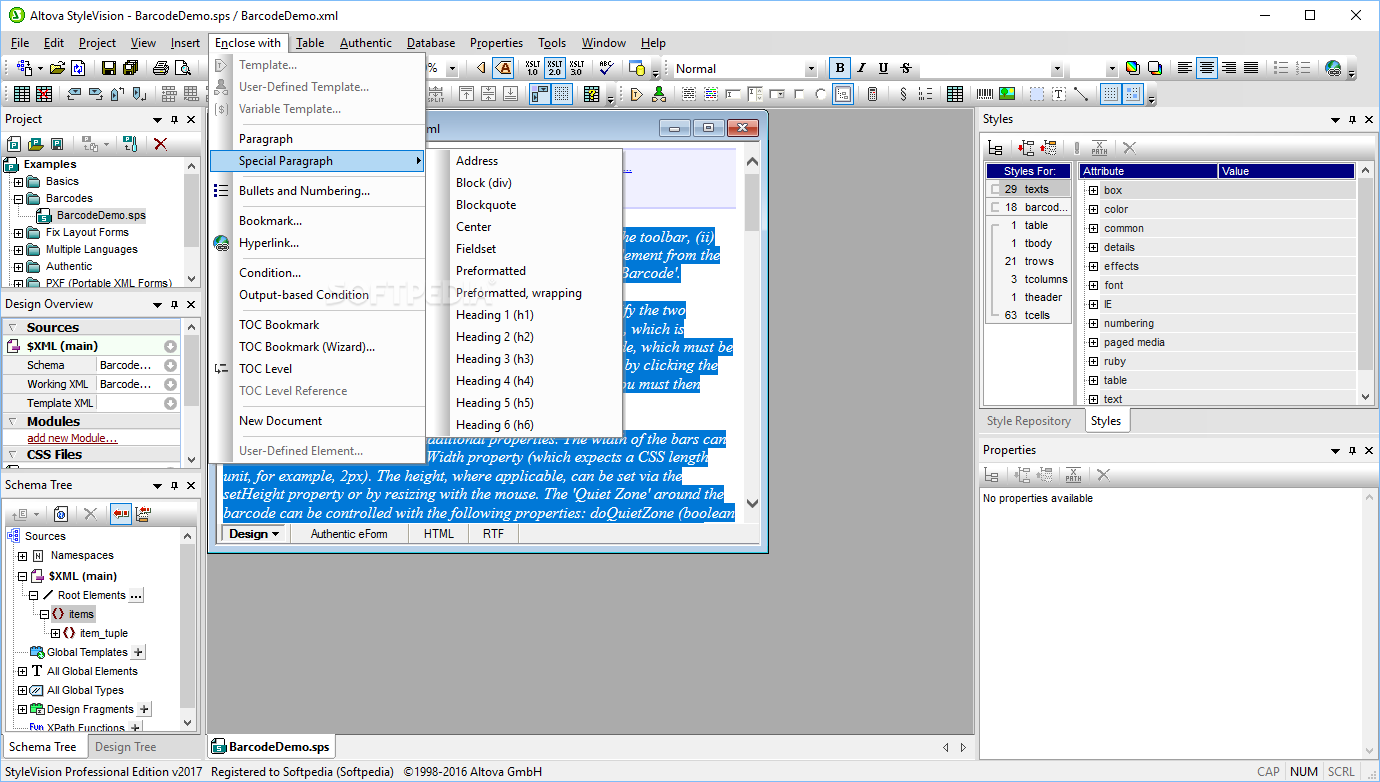Click the Insert Barcode icon
The height and width of the screenshot is (782, 1380).
point(985,94)
